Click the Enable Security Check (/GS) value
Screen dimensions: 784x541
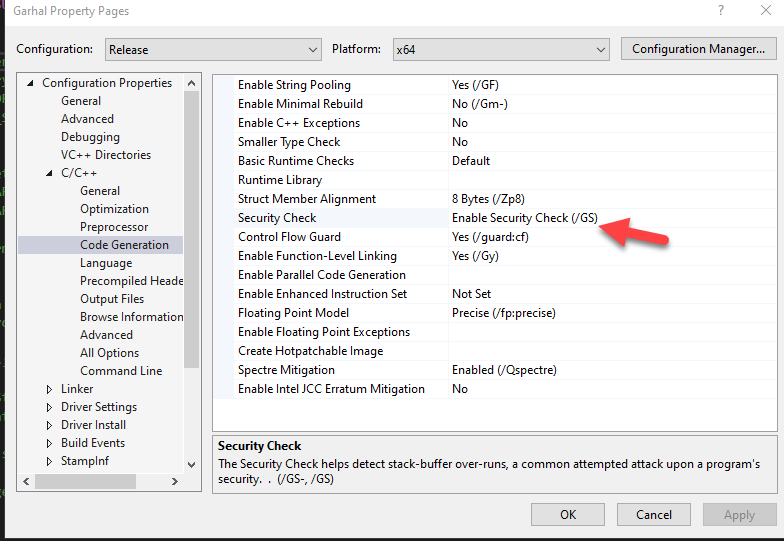click(x=524, y=218)
